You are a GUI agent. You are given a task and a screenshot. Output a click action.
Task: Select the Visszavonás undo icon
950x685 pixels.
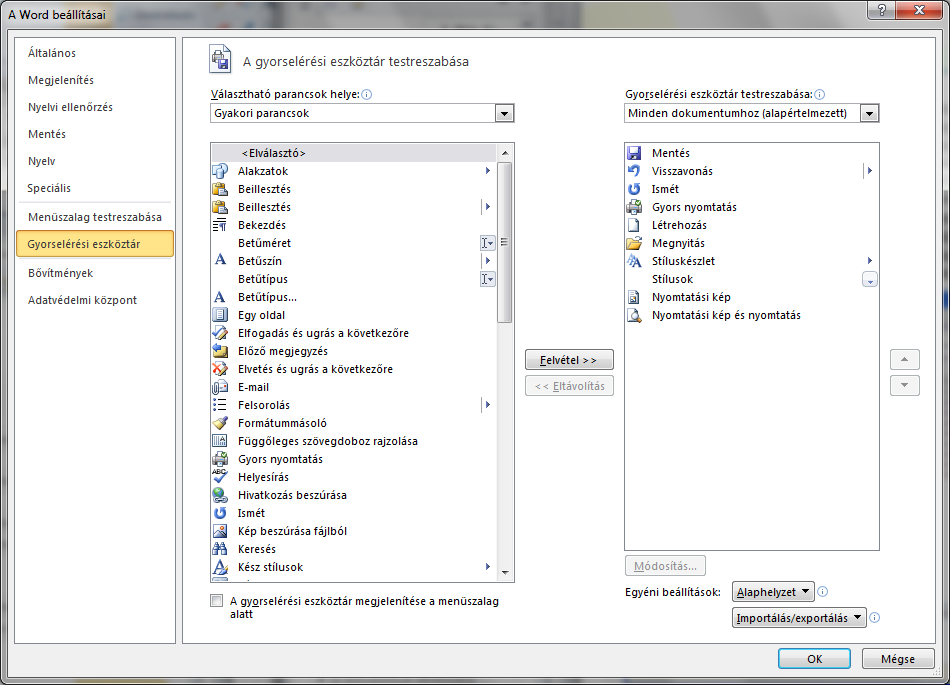[634, 171]
